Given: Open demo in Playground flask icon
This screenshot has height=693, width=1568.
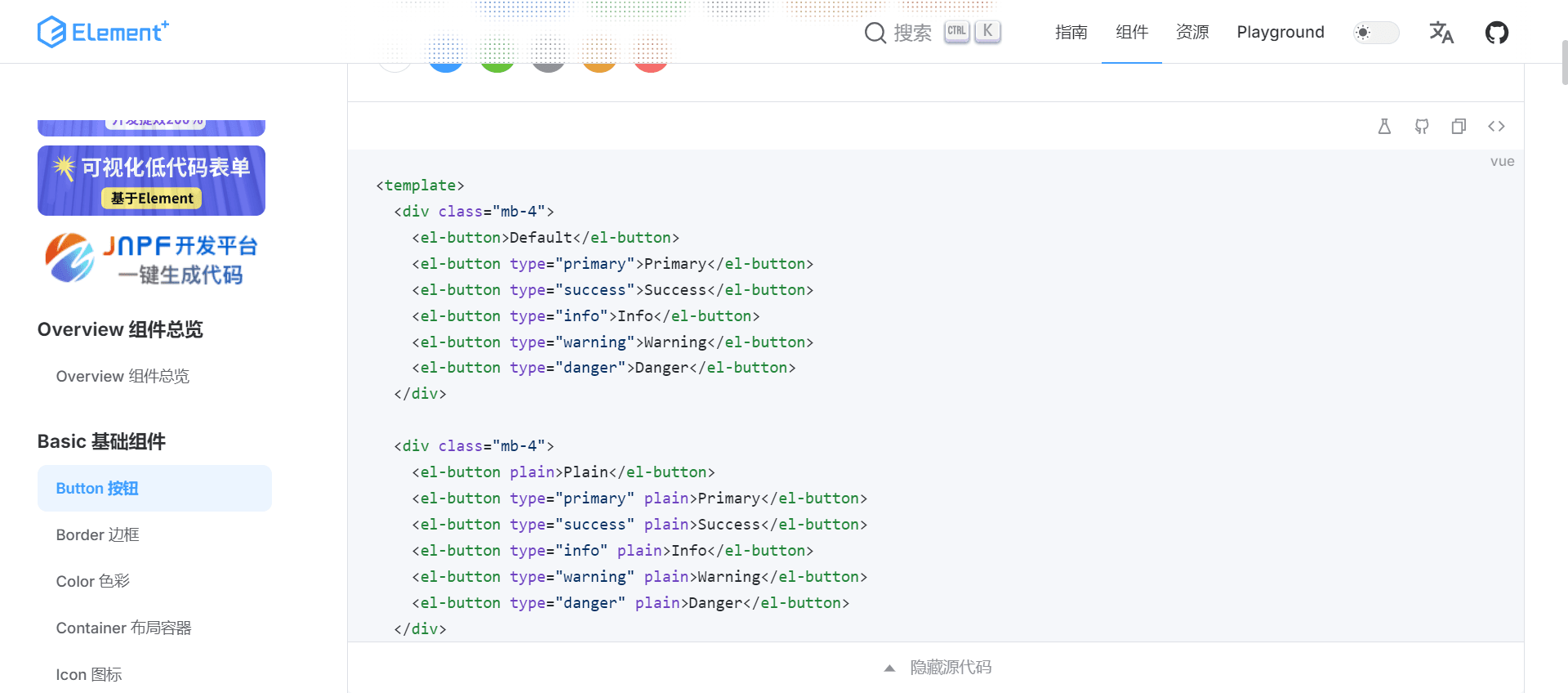Looking at the screenshot, I should tap(1384, 126).
